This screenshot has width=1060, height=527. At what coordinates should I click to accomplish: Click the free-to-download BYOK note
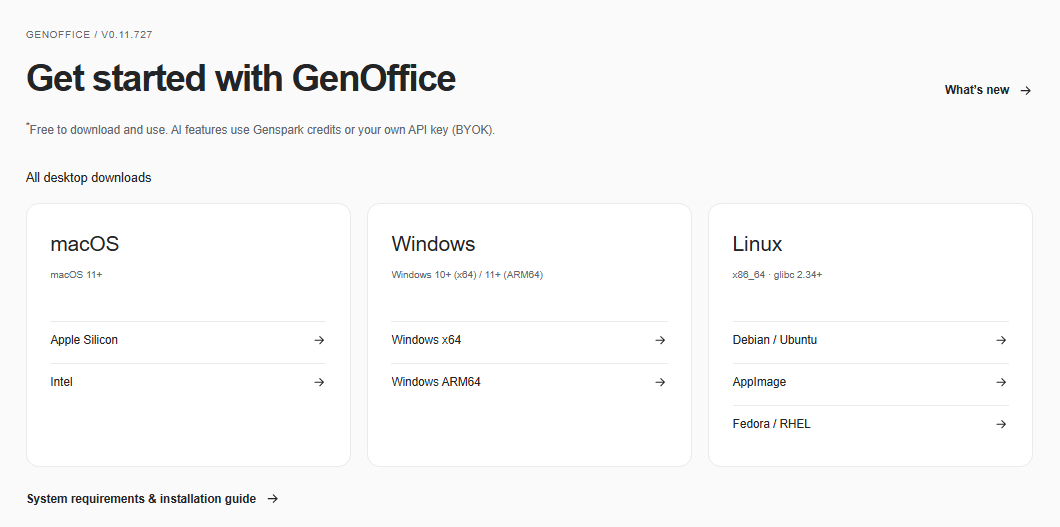pos(261,130)
